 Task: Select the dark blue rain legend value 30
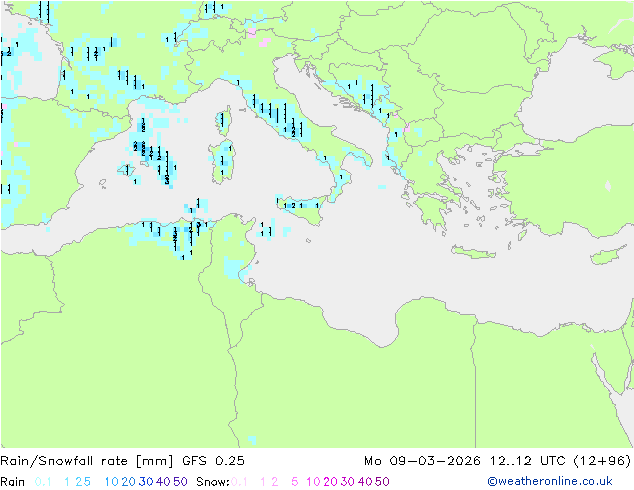pos(146,482)
